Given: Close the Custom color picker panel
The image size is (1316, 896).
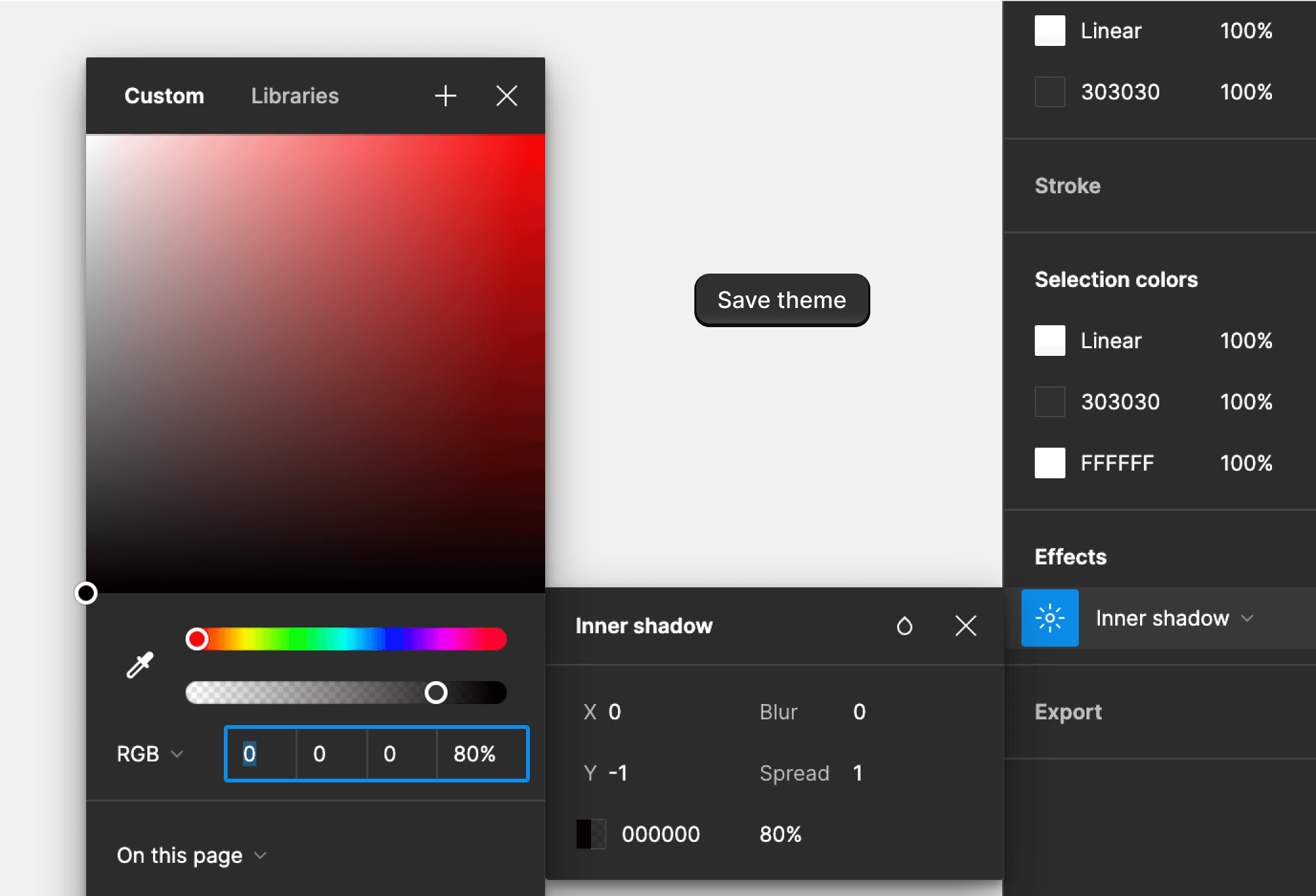Looking at the screenshot, I should coord(506,96).
